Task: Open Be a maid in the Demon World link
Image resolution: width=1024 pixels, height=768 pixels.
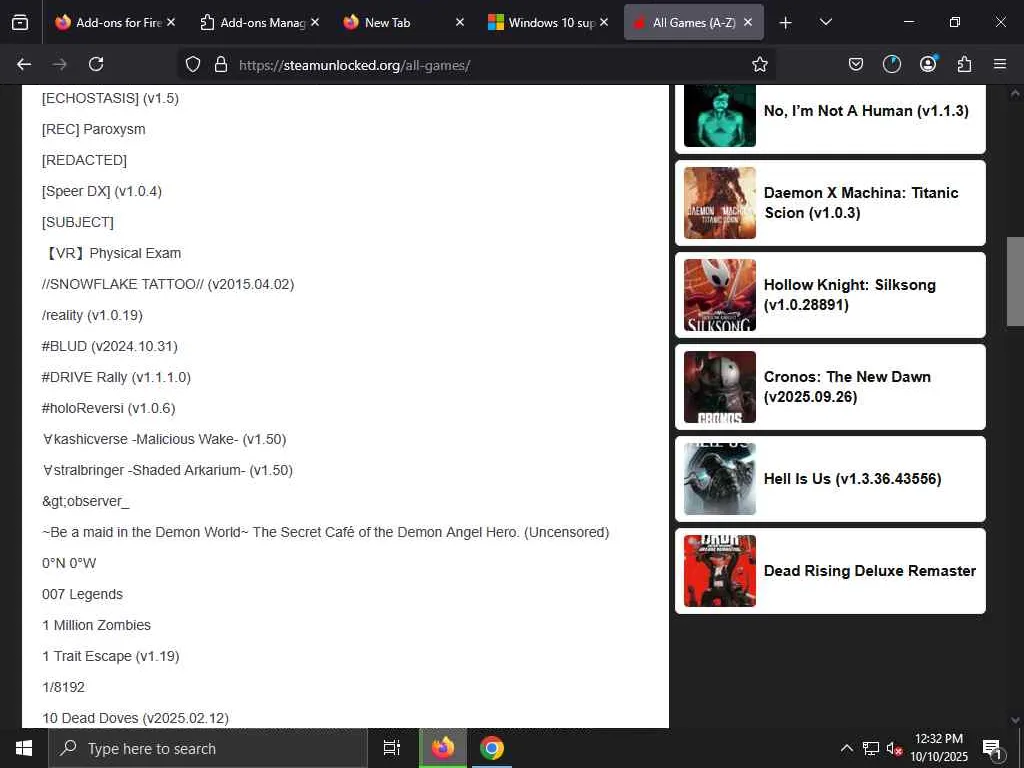Action: click(325, 532)
